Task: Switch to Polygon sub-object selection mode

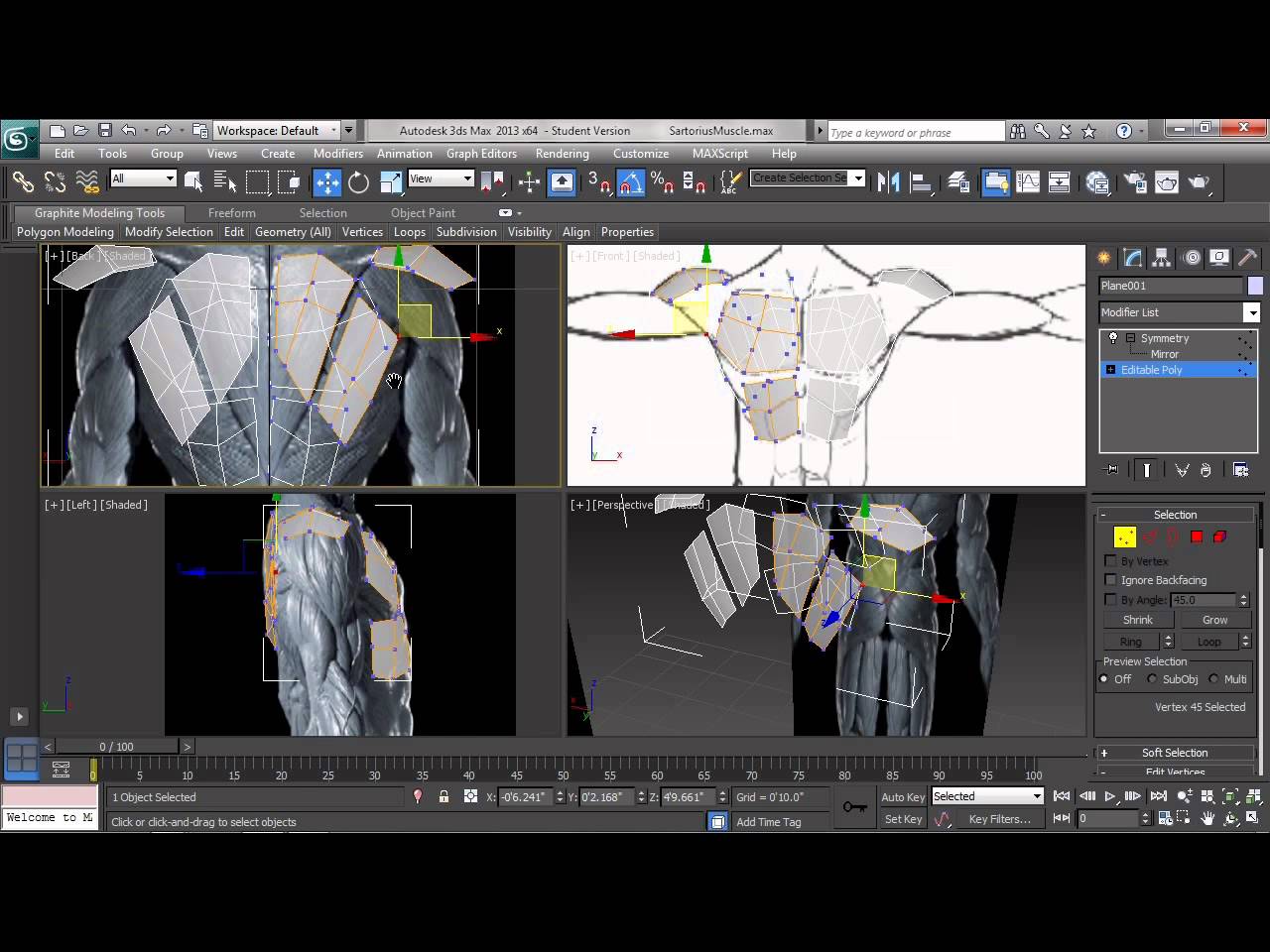Action: coord(1197,536)
